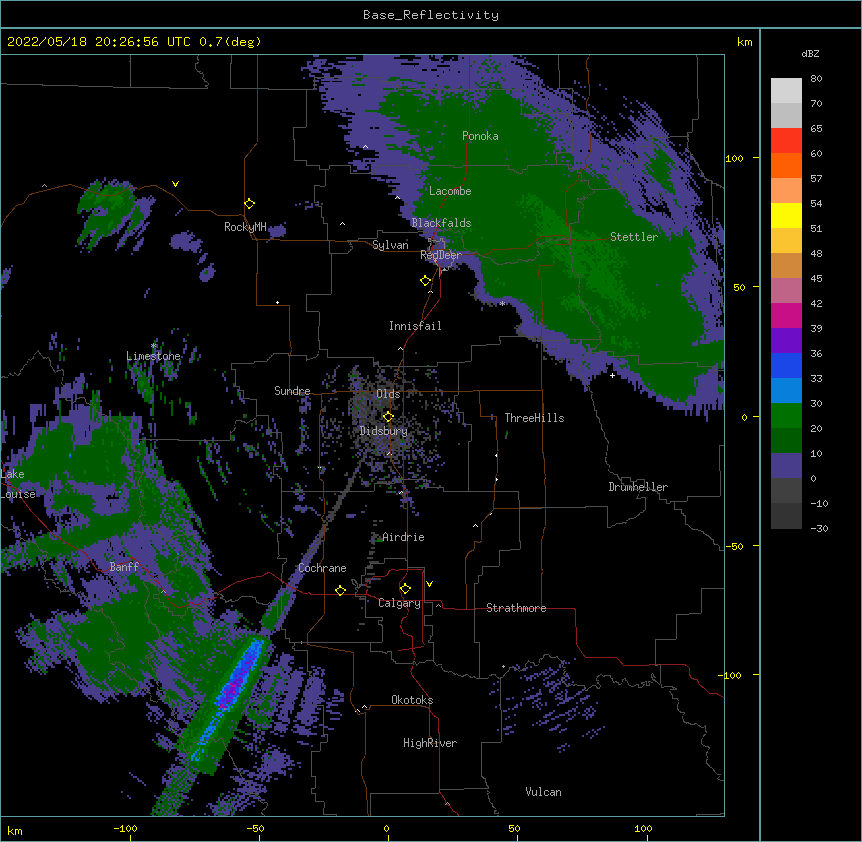Click the white swatch between 80 and 70 dBZ

coord(786,90)
